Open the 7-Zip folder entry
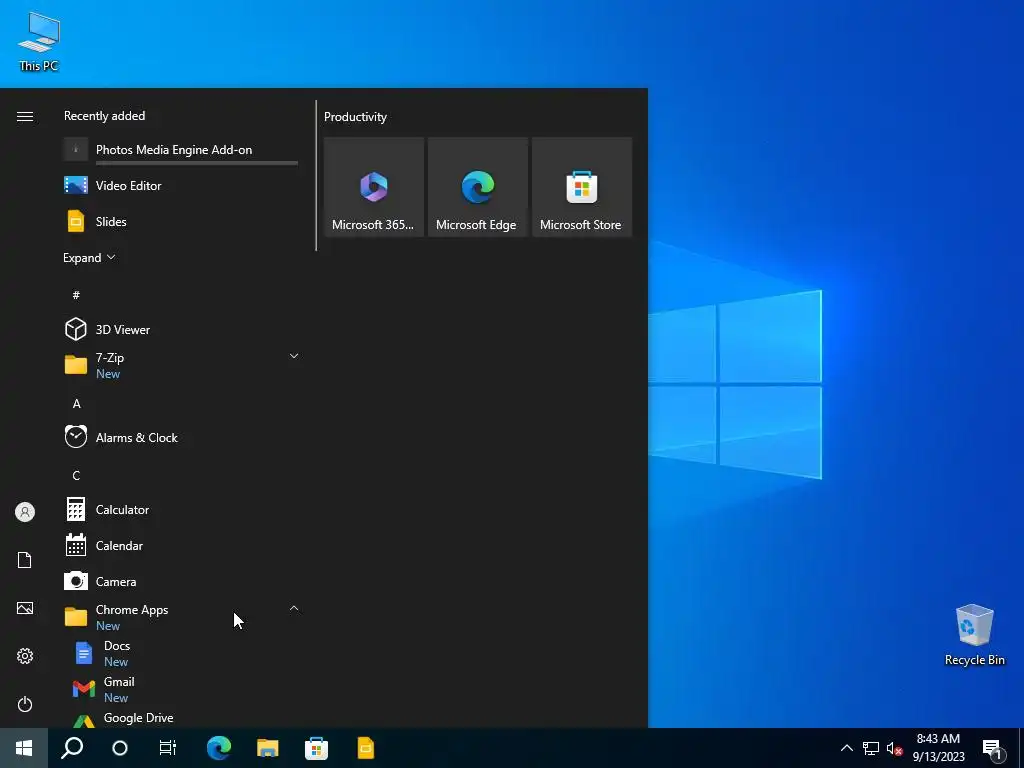This screenshot has height=768, width=1024. pyautogui.click(x=181, y=365)
